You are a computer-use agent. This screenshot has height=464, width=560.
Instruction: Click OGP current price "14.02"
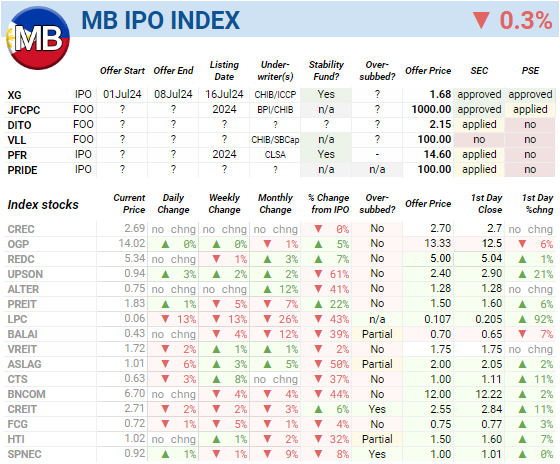click(x=132, y=243)
